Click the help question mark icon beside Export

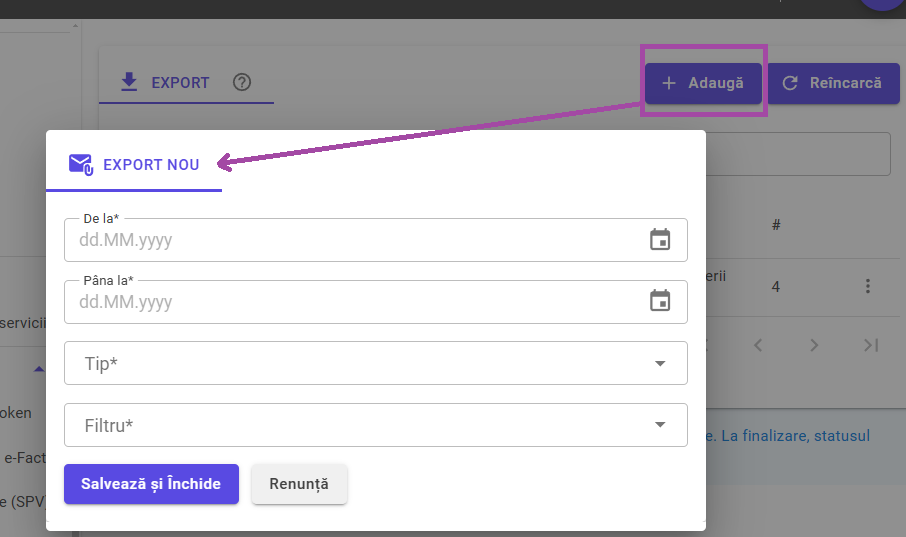pyautogui.click(x=241, y=83)
